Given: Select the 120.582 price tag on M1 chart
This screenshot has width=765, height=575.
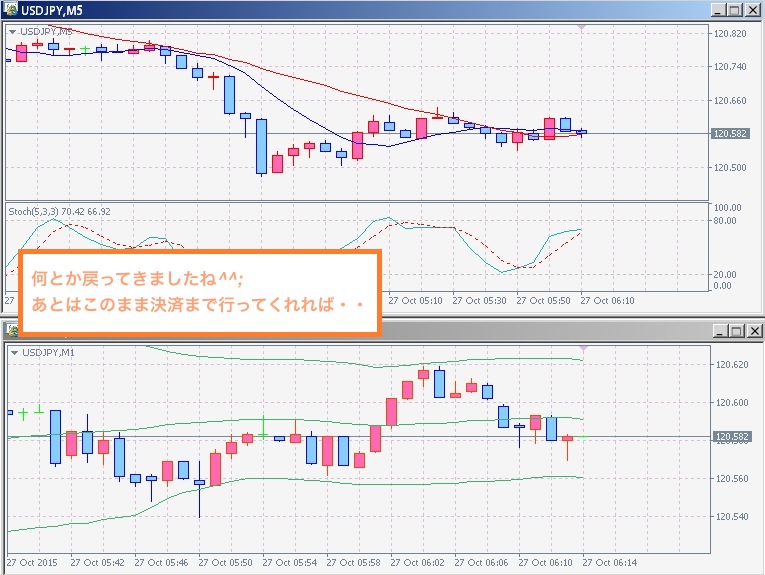Looking at the screenshot, I should [729, 437].
